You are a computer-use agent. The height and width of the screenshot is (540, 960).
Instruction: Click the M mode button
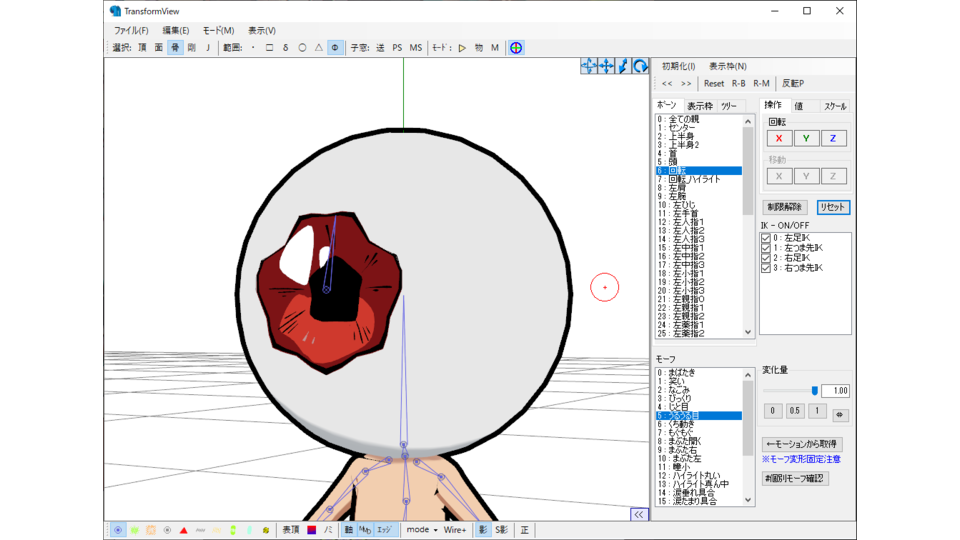pos(495,48)
